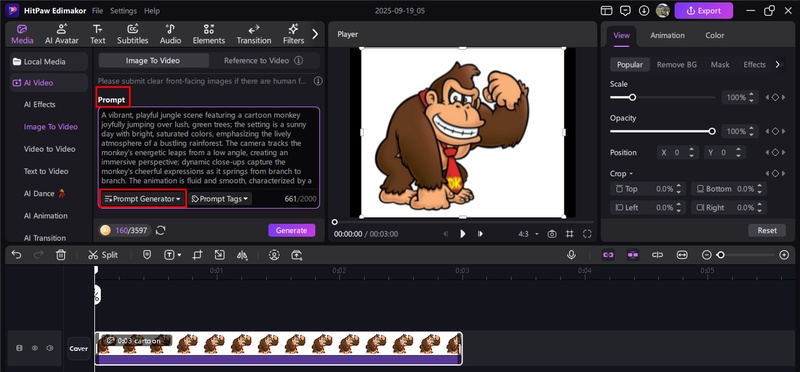Open the Media tab icon
Image resolution: width=800 pixels, height=372 pixels.
pos(22,29)
